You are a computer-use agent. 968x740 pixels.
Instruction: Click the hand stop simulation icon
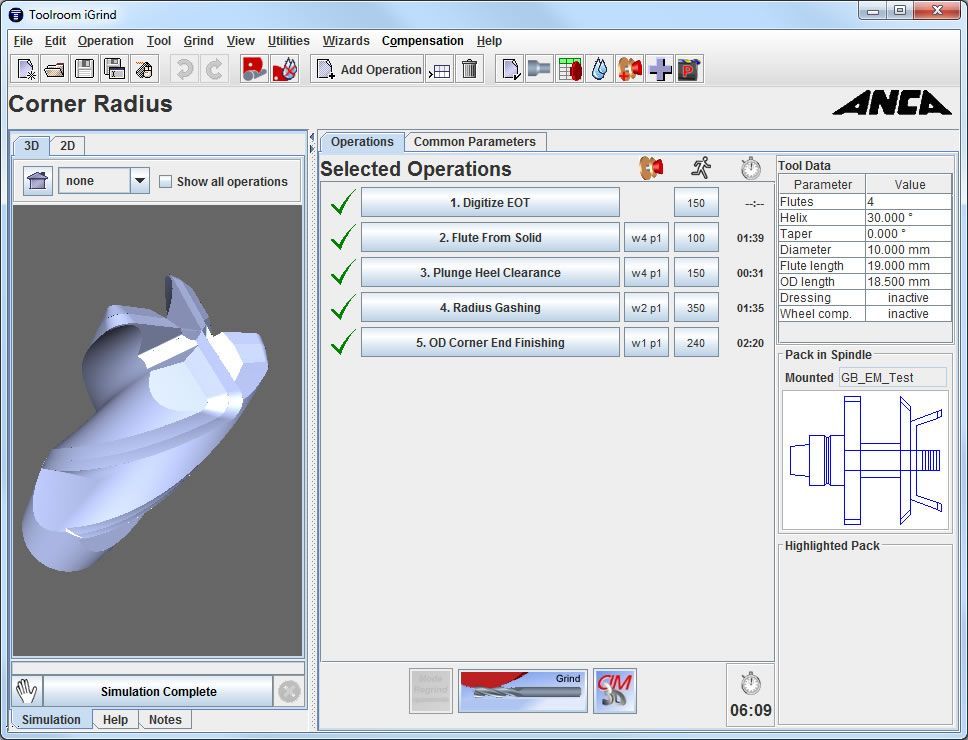(x=27, y=691)
